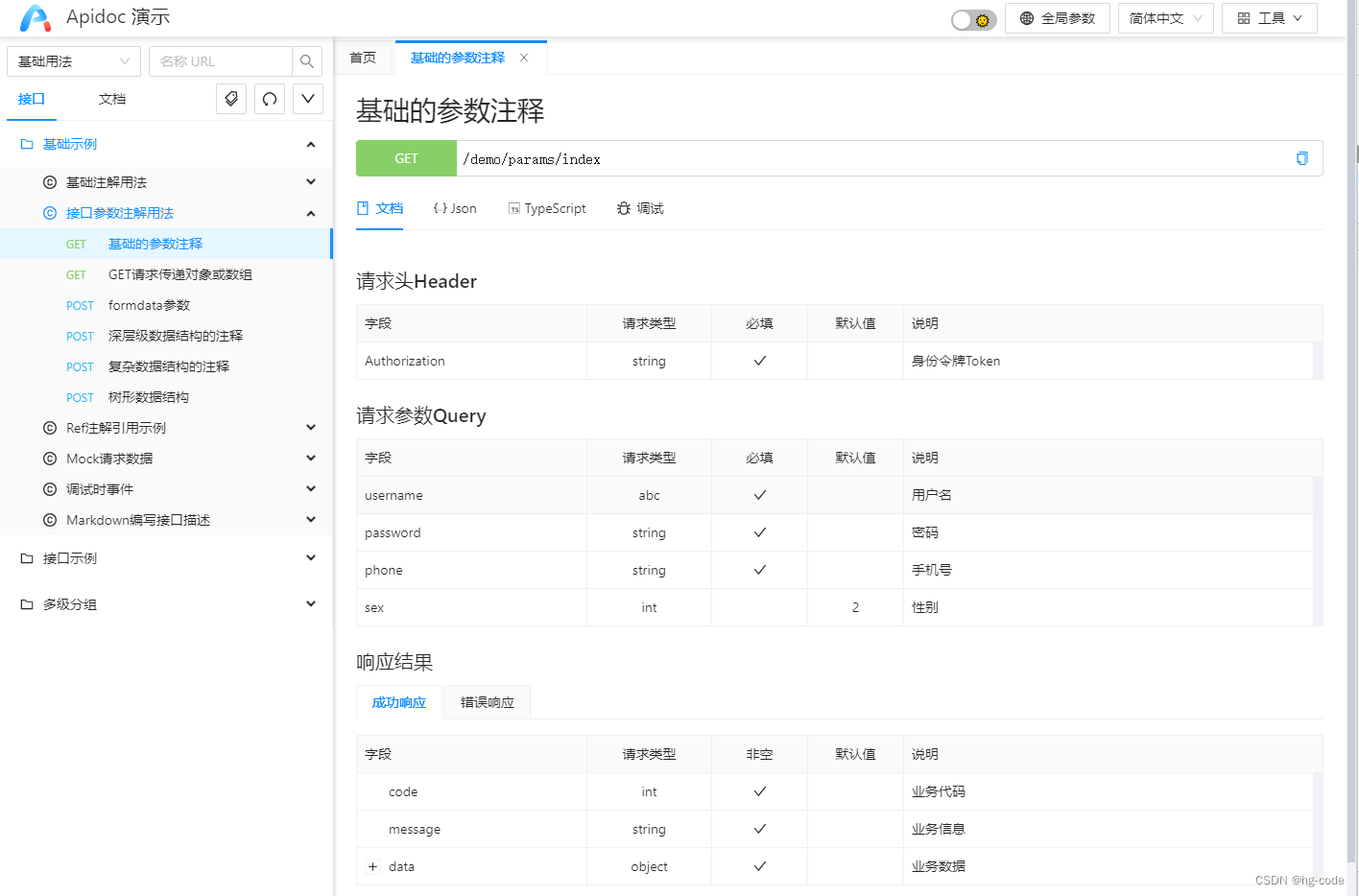1359x896 pixels.
Task: Click the Authorization field cell
Action: tap(471, 361)
